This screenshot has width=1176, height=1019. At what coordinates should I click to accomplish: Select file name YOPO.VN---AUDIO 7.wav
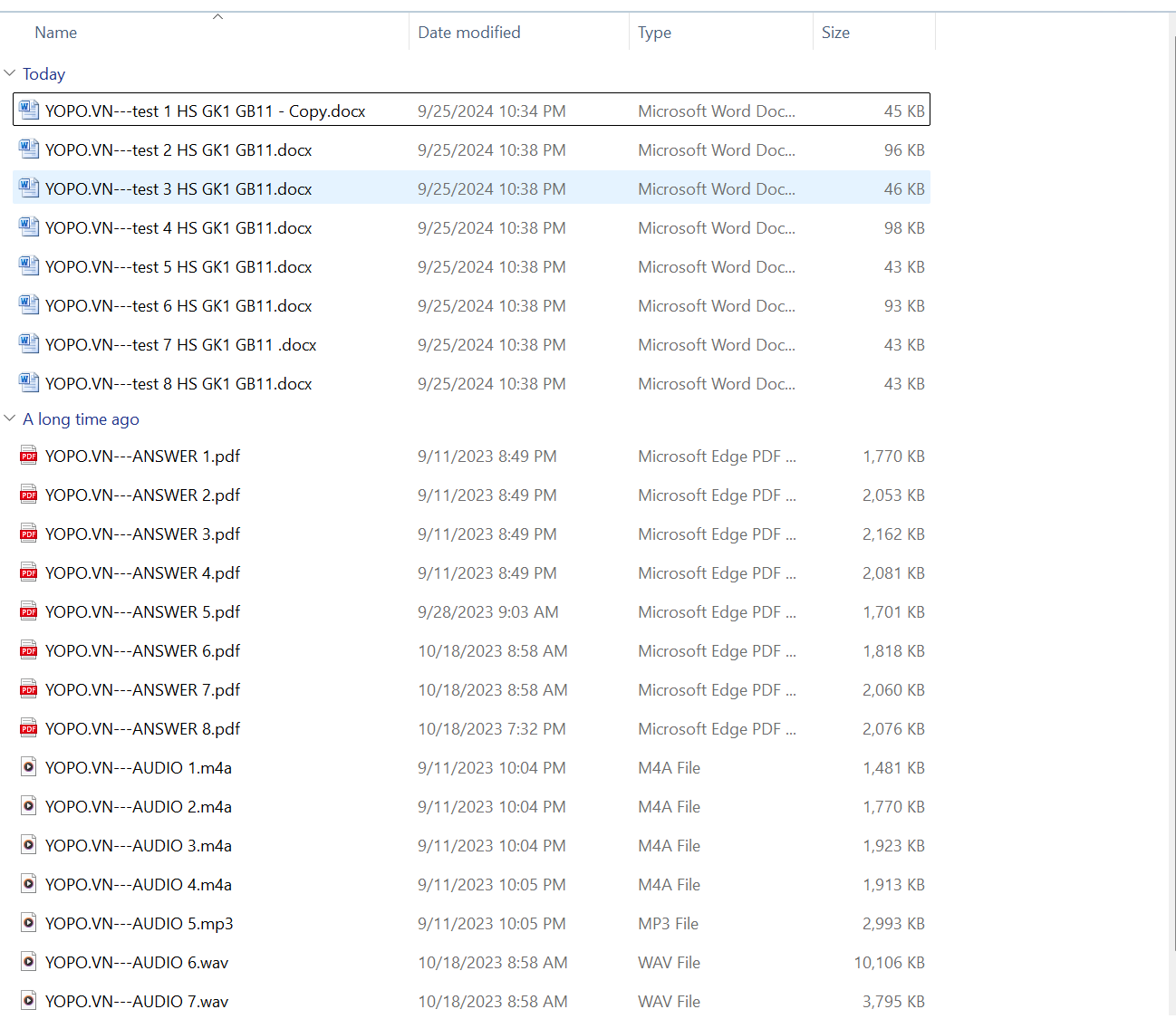(137, 1002)
